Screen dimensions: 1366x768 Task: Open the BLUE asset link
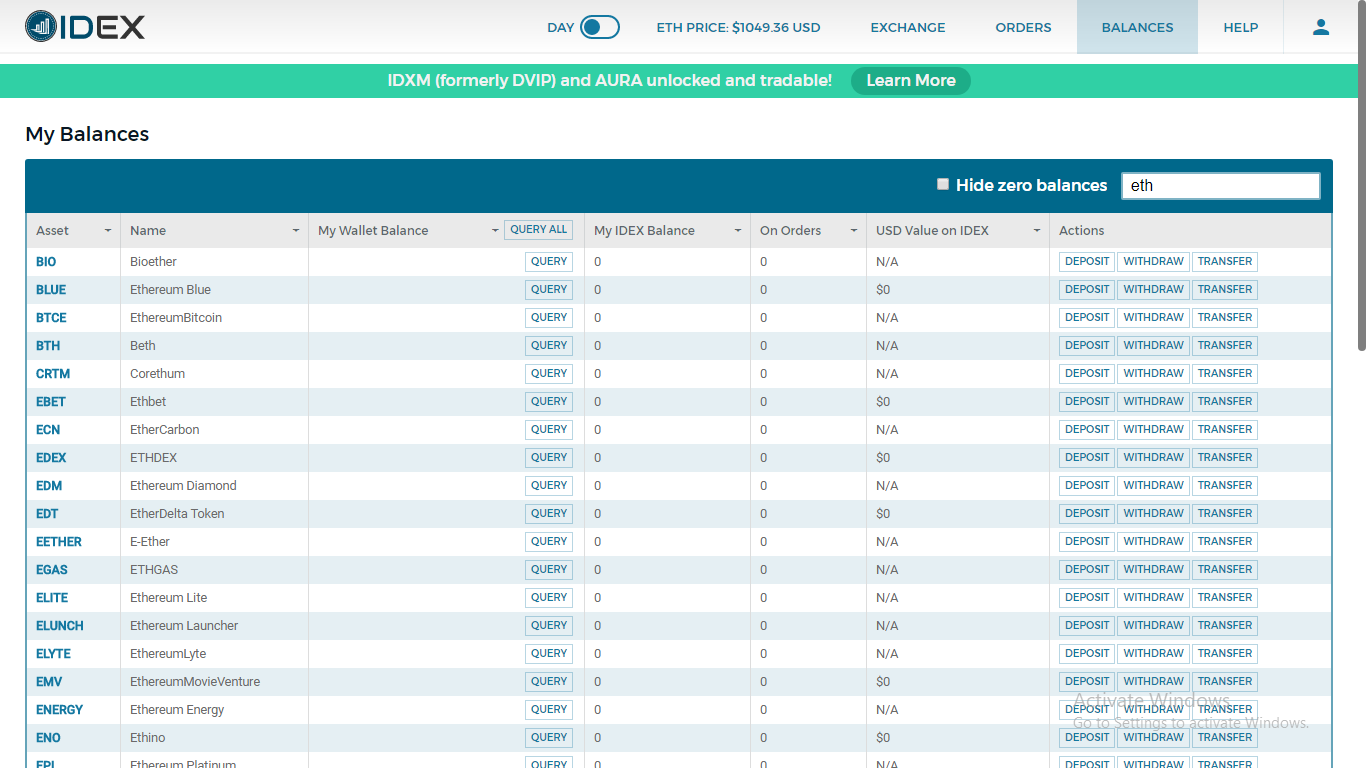click(51, 290)
